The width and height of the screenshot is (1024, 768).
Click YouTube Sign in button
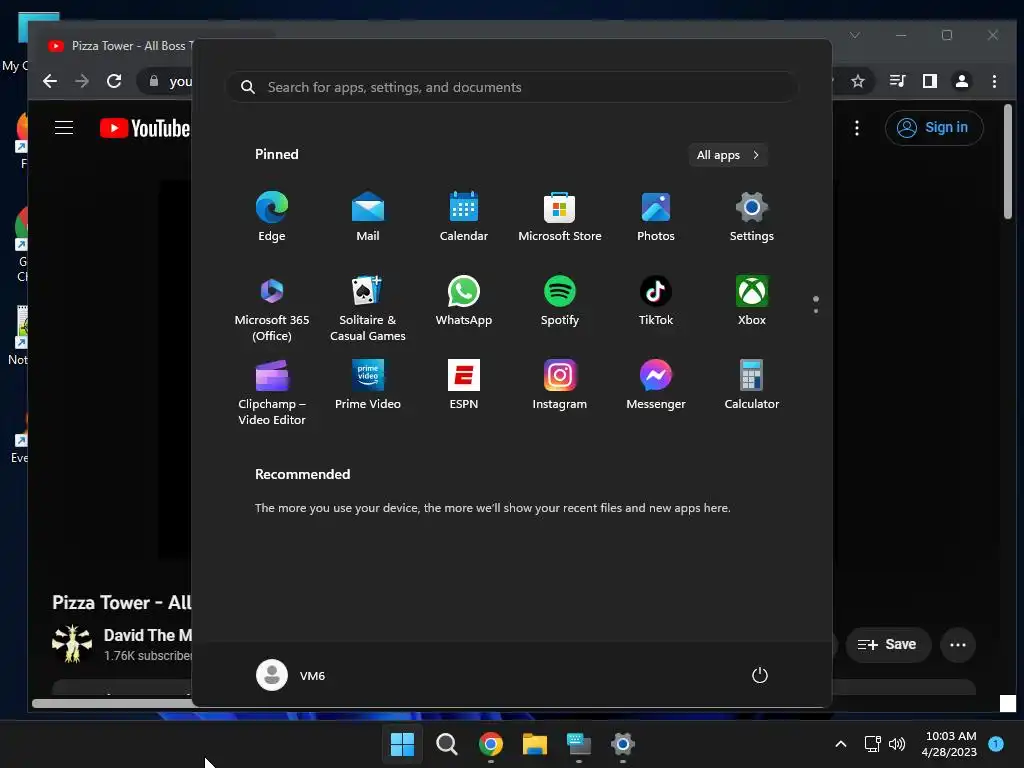934,127
